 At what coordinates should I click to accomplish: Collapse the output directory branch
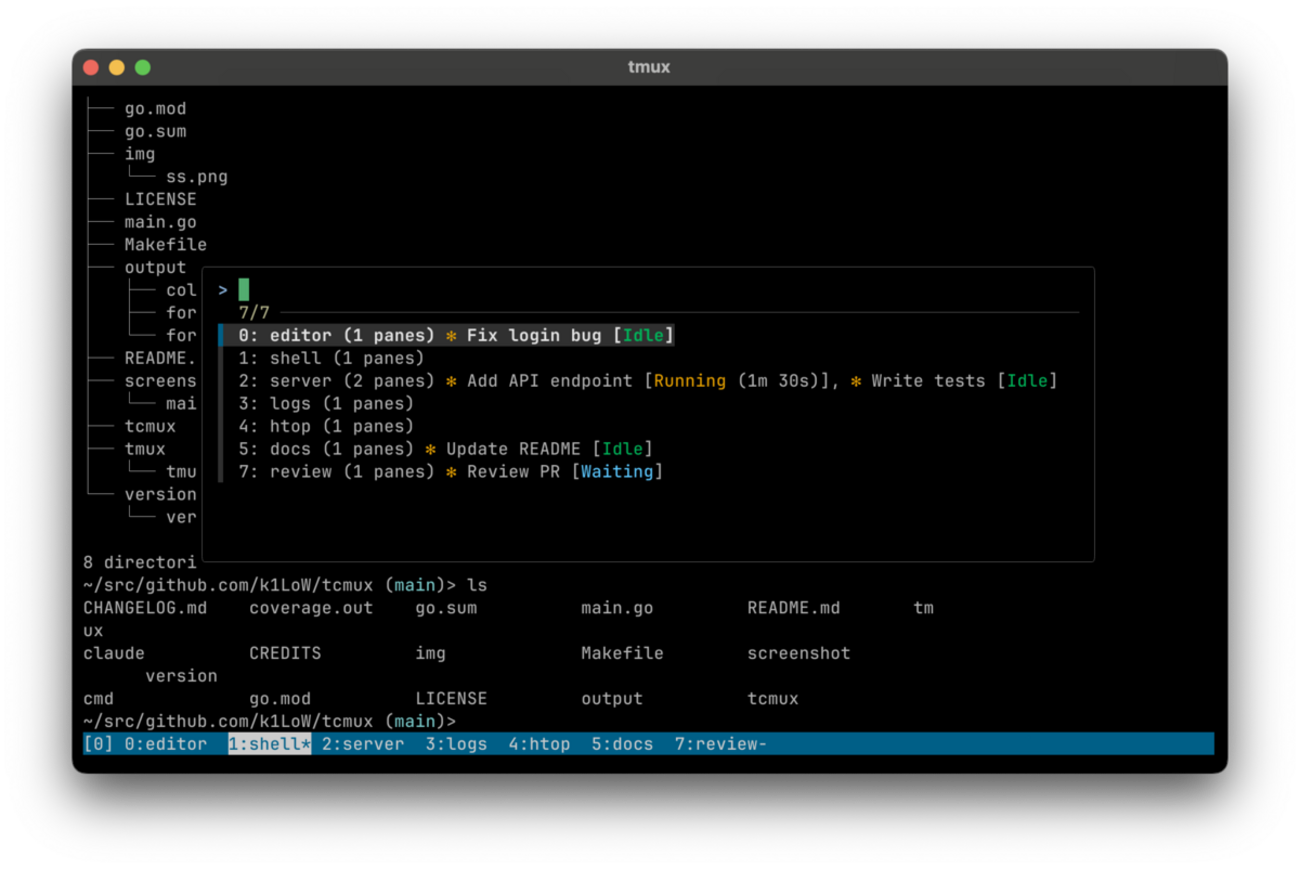pyautogui.click(x=154, y=266)
